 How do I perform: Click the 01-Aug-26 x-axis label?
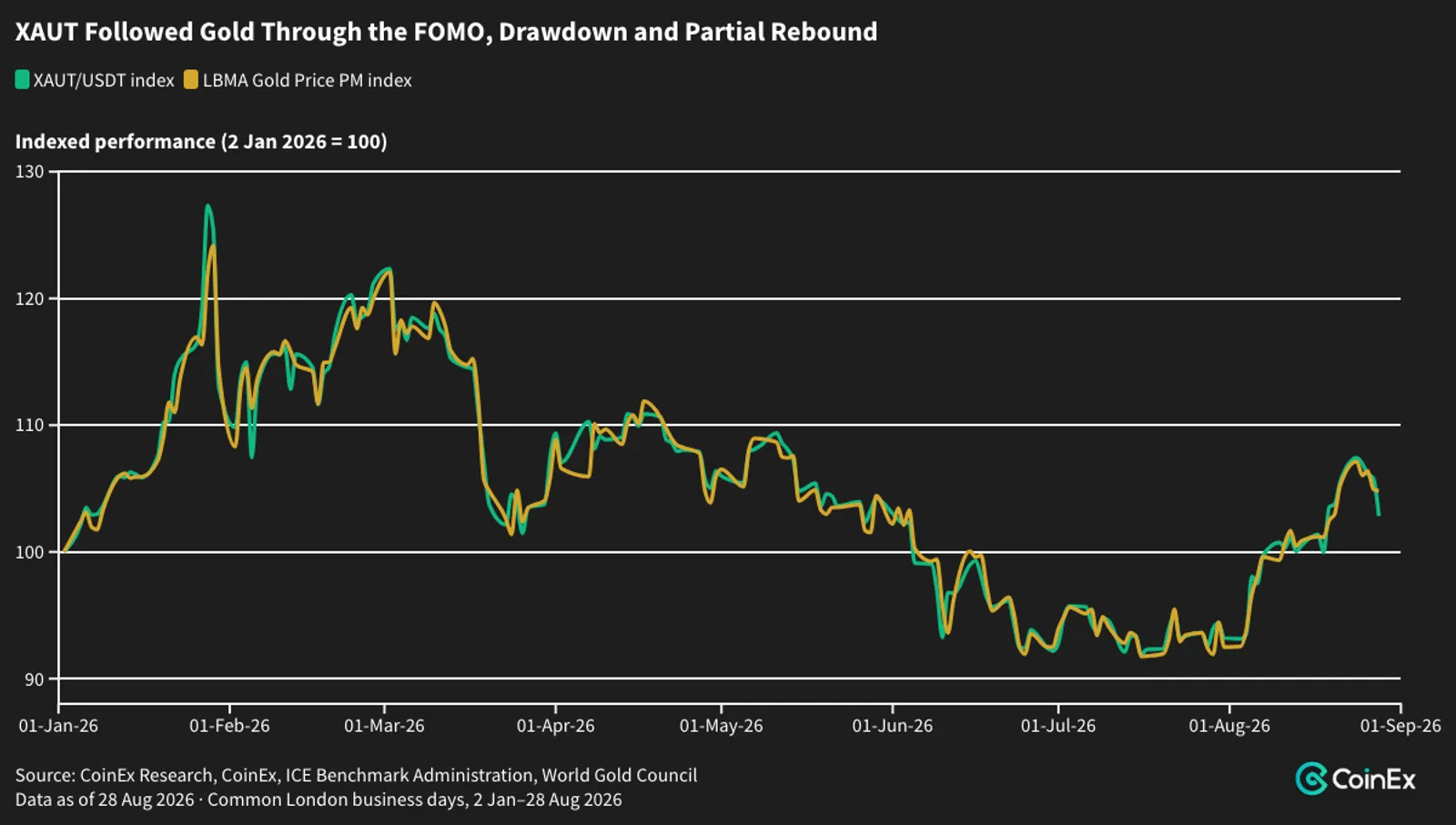point(1228,726)
